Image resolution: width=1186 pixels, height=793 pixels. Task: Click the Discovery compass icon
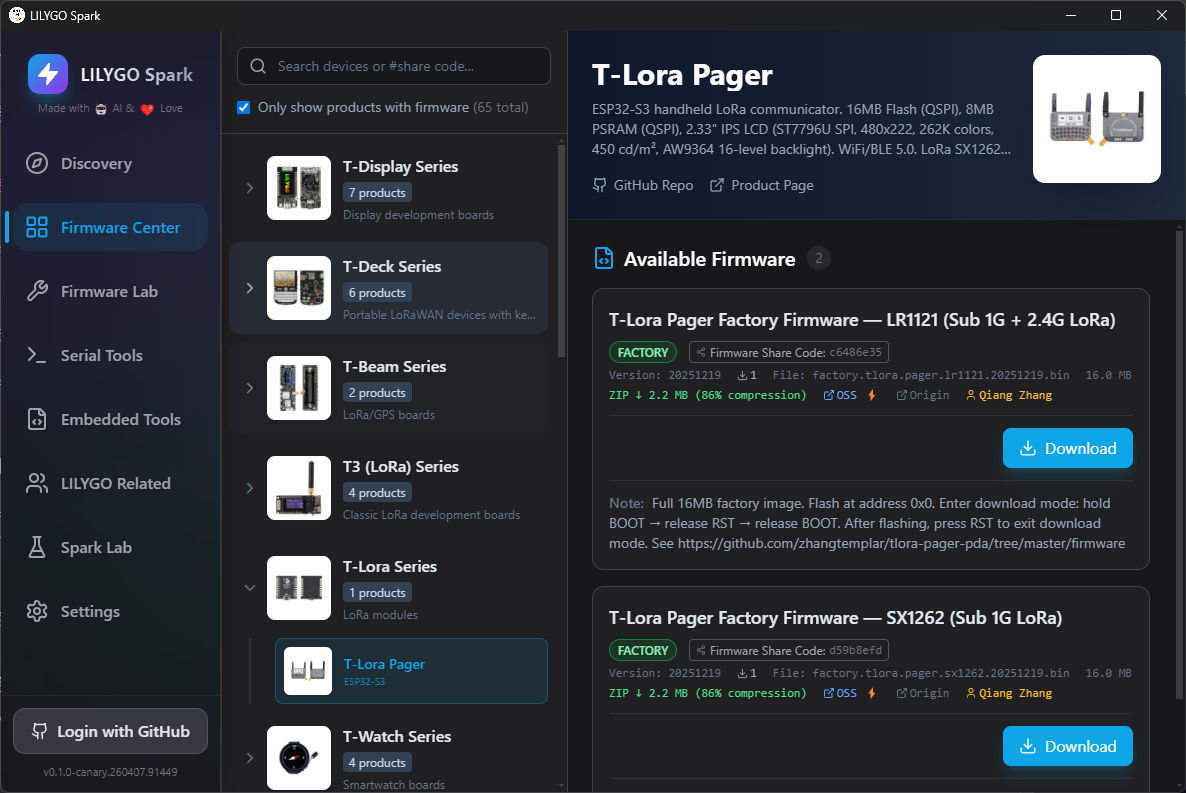tap(37, 164)
